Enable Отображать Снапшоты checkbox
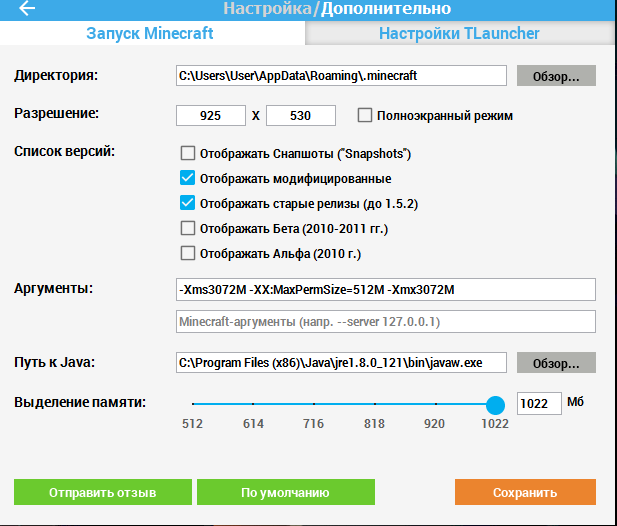Viewport: 617px width, 526px height. click(187, 153)
